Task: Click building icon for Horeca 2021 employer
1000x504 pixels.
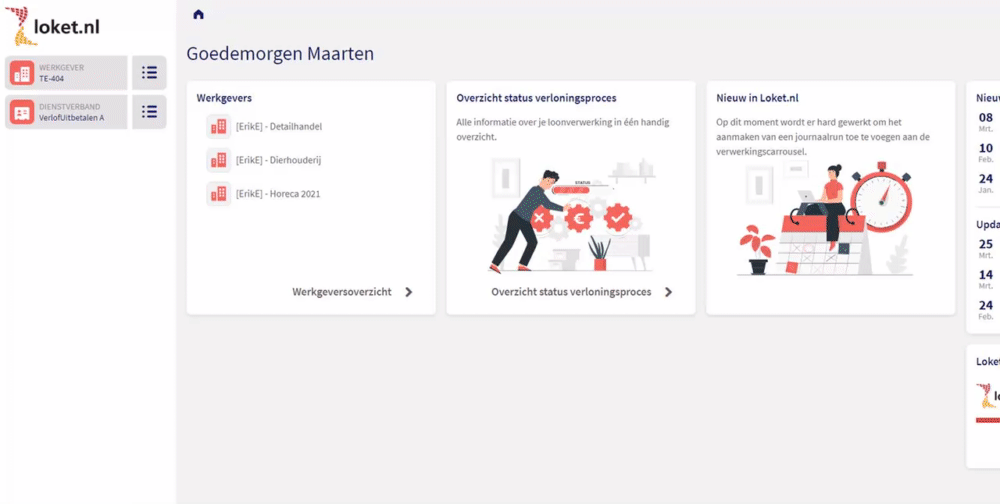Action: pos(218,194)
